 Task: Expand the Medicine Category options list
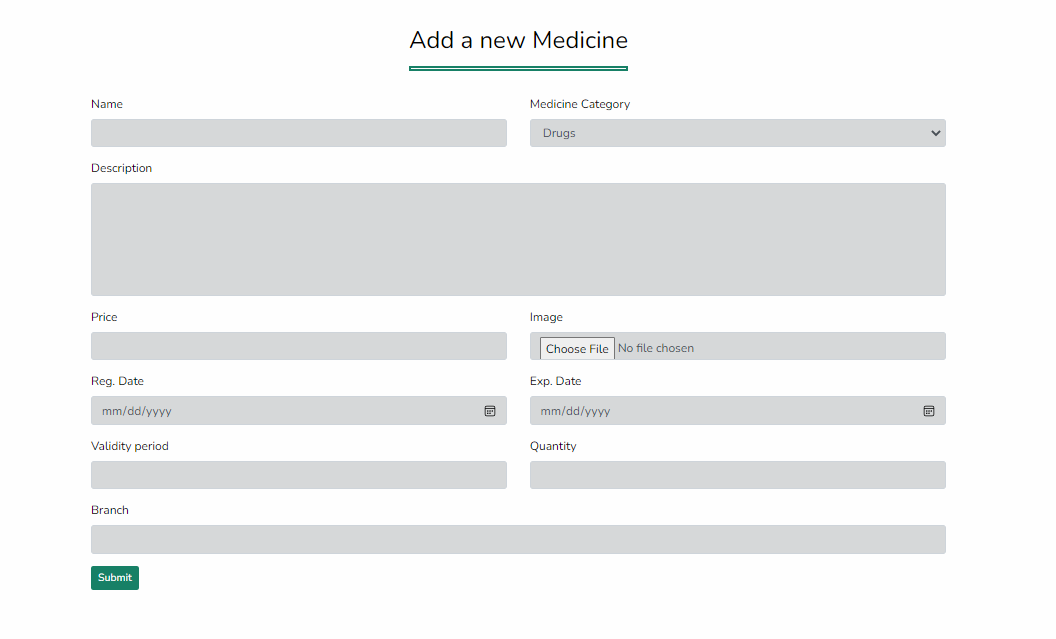point(737,132)
